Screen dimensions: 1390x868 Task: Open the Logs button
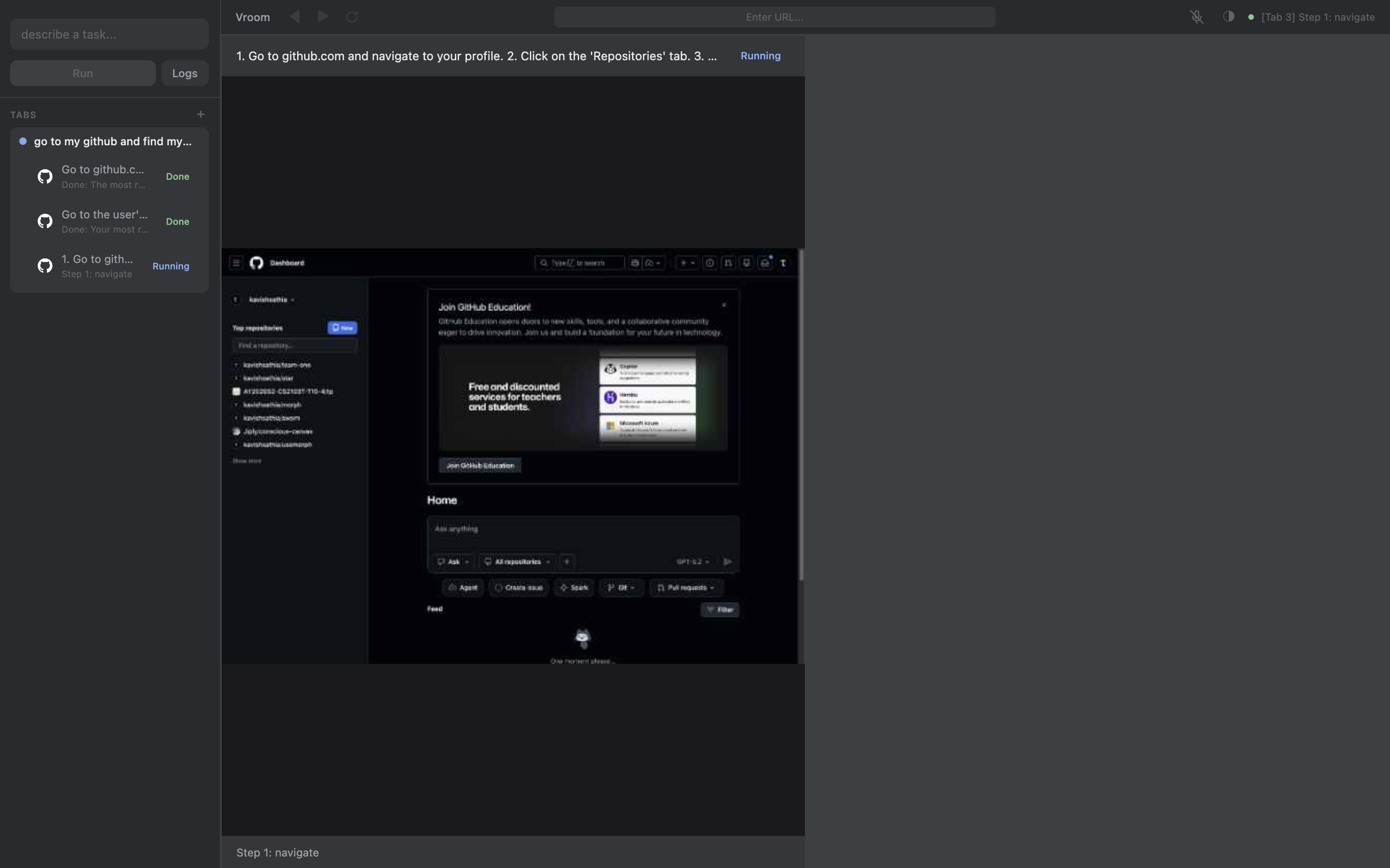(184, 73)
